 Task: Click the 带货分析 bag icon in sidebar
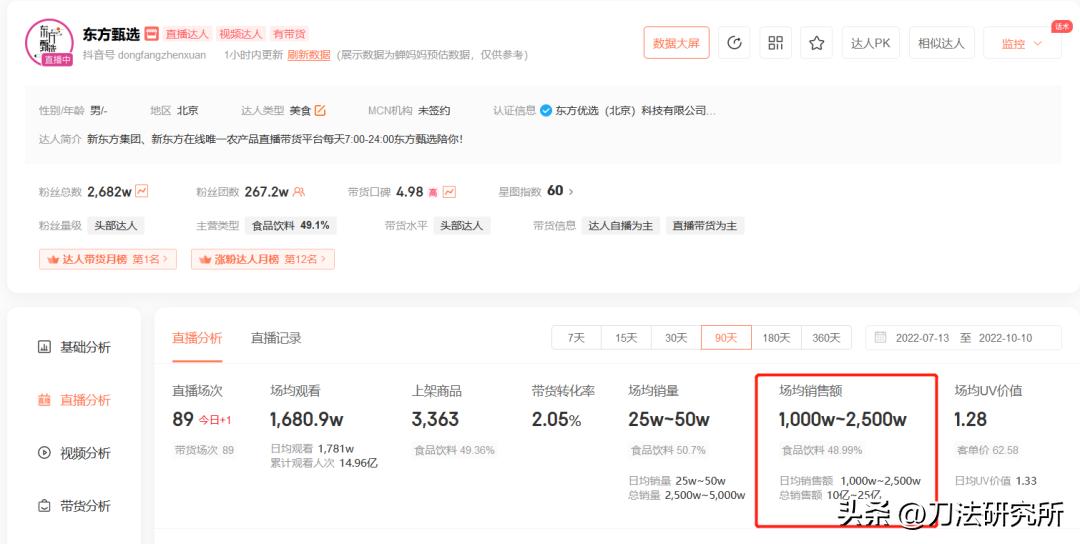pos(44,506)
